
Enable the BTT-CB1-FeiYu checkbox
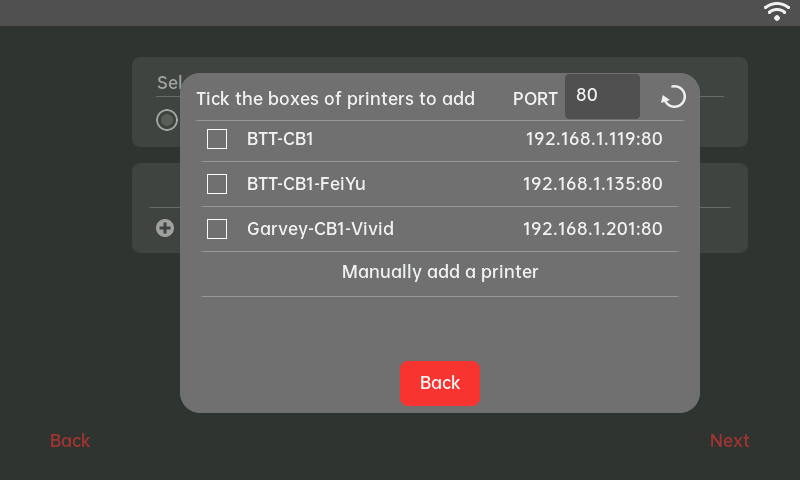click(x=217, y=184)
